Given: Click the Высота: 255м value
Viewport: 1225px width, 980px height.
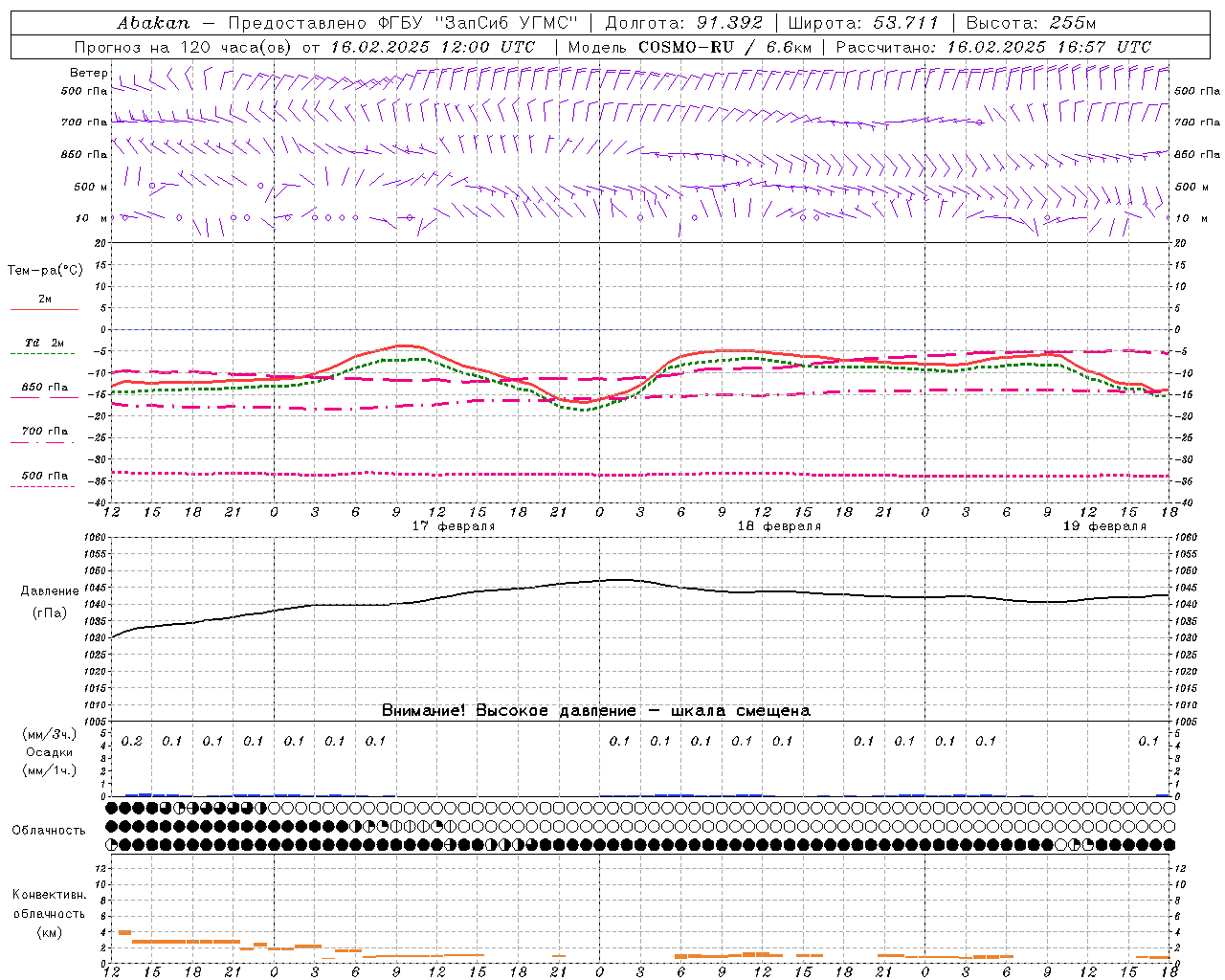Looking at the screenshot, I should click(x=1031, y=23).
